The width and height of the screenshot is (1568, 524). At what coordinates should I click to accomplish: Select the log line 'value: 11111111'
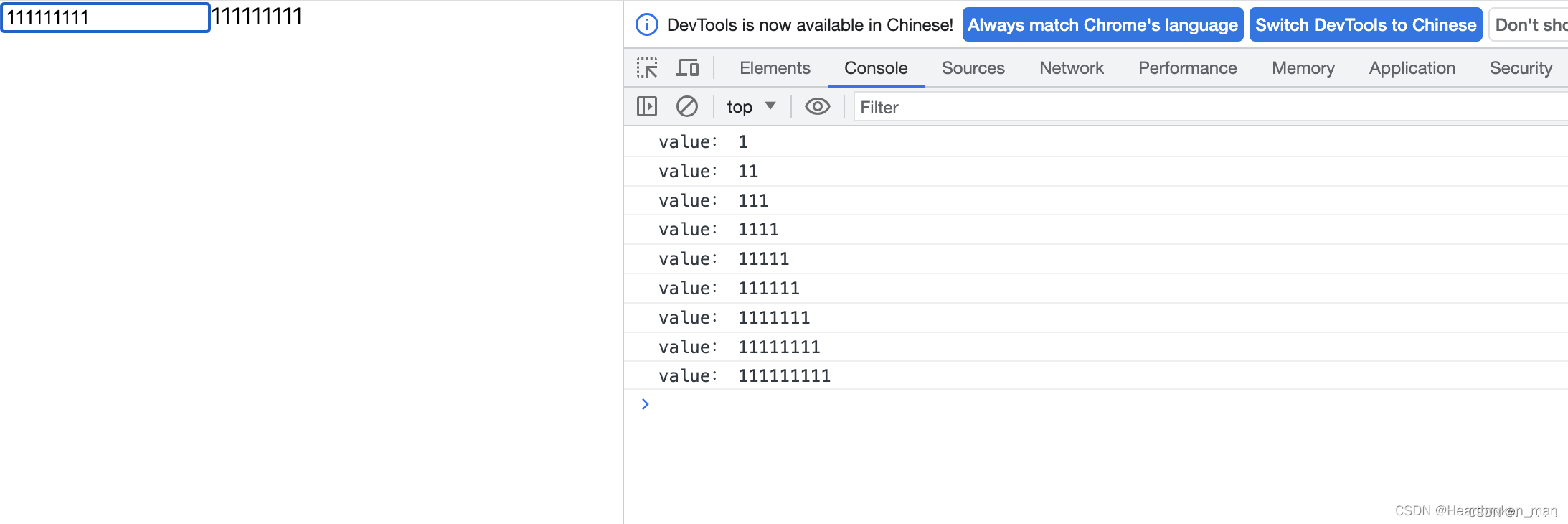tap(1096, 347)
